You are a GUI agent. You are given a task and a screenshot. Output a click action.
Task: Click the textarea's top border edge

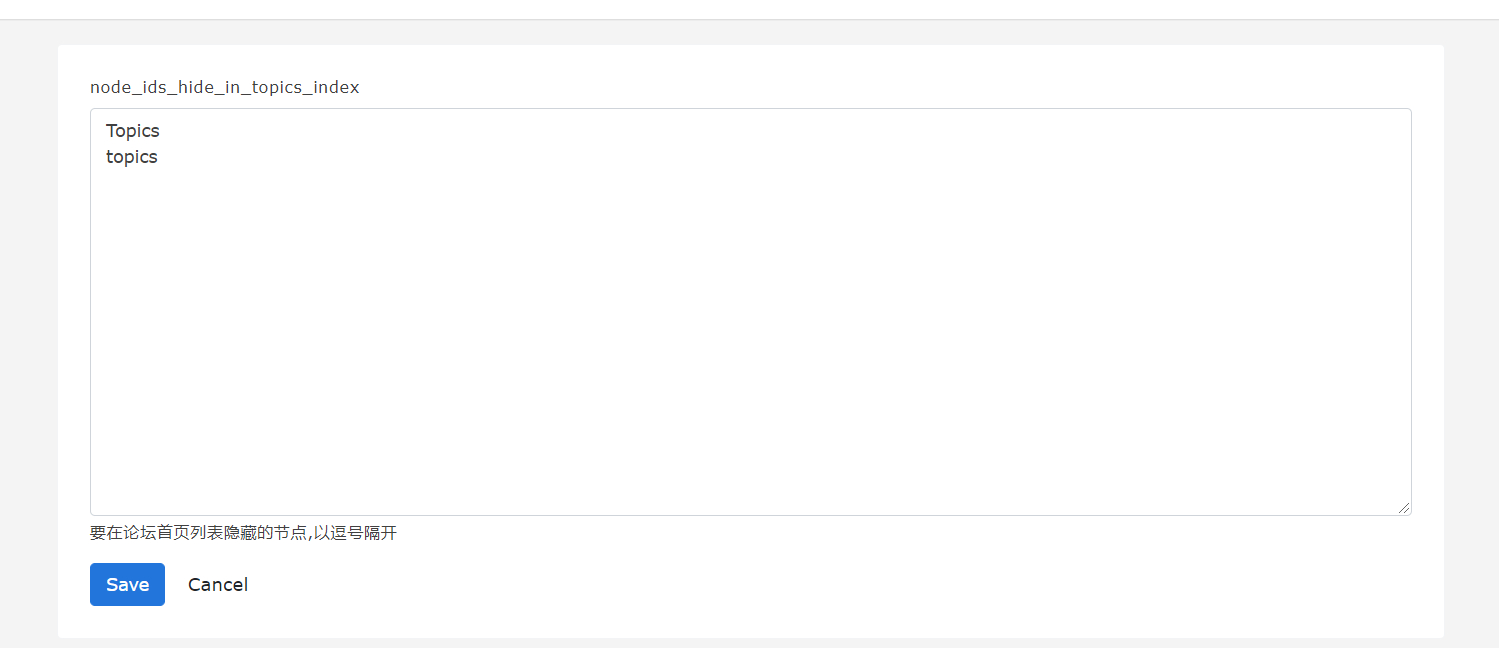click(750, 109)
